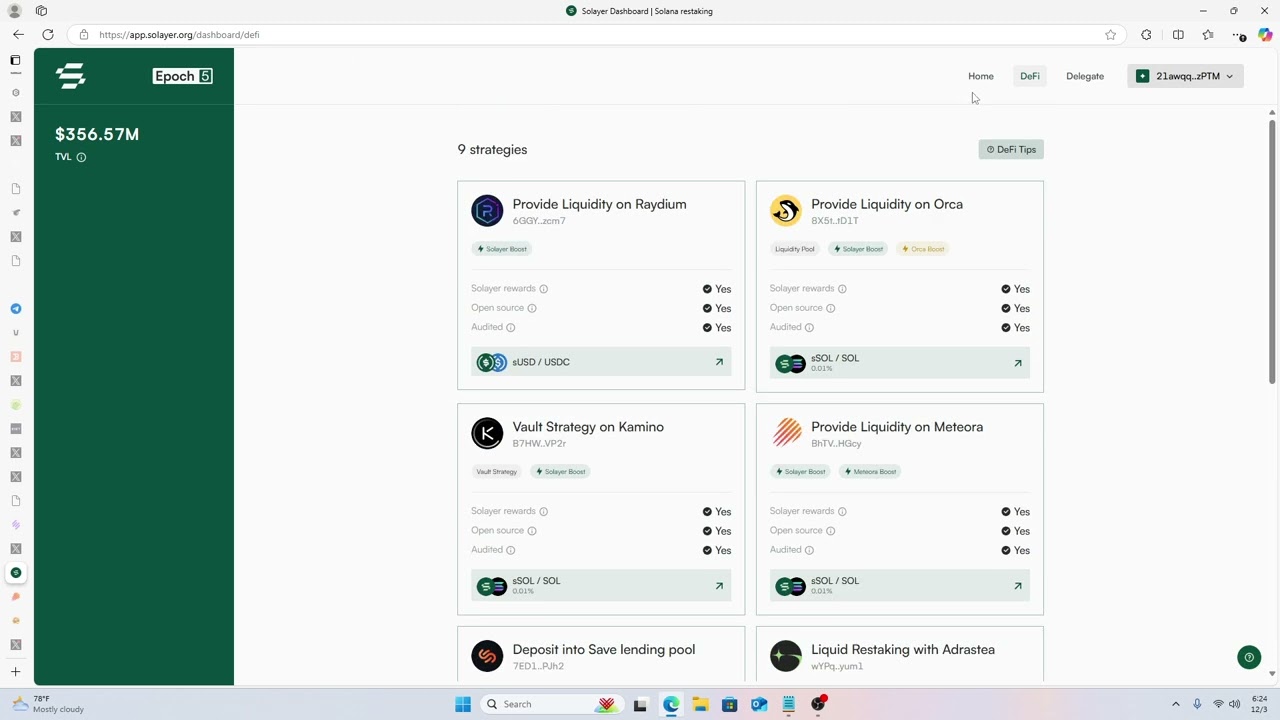Image resolution: width=1280 pixels, height=720 pixels.
Task: Click the Save lending pool logo icon
Action: (487, 657)
